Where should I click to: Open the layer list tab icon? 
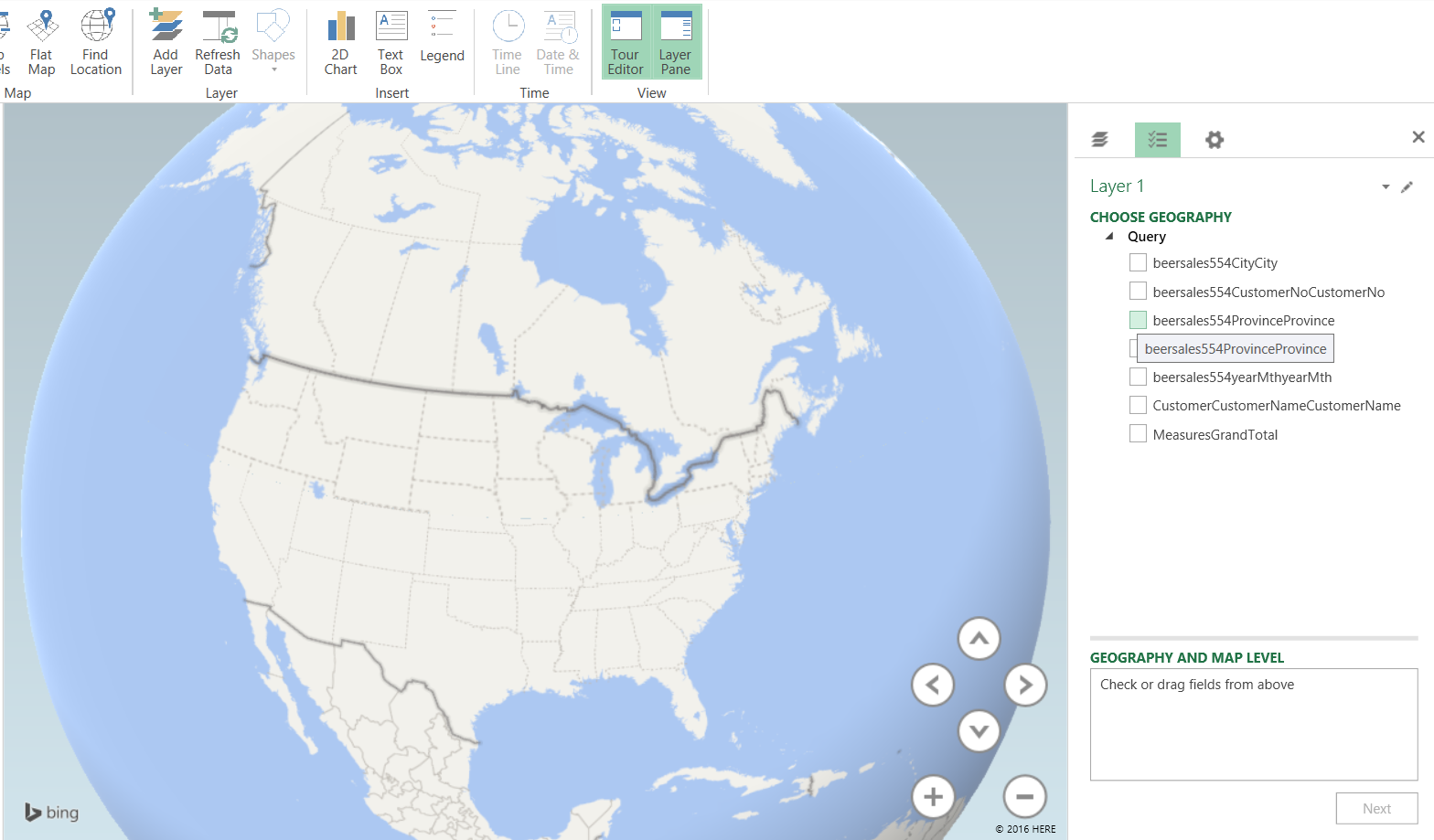point(1100,140)
